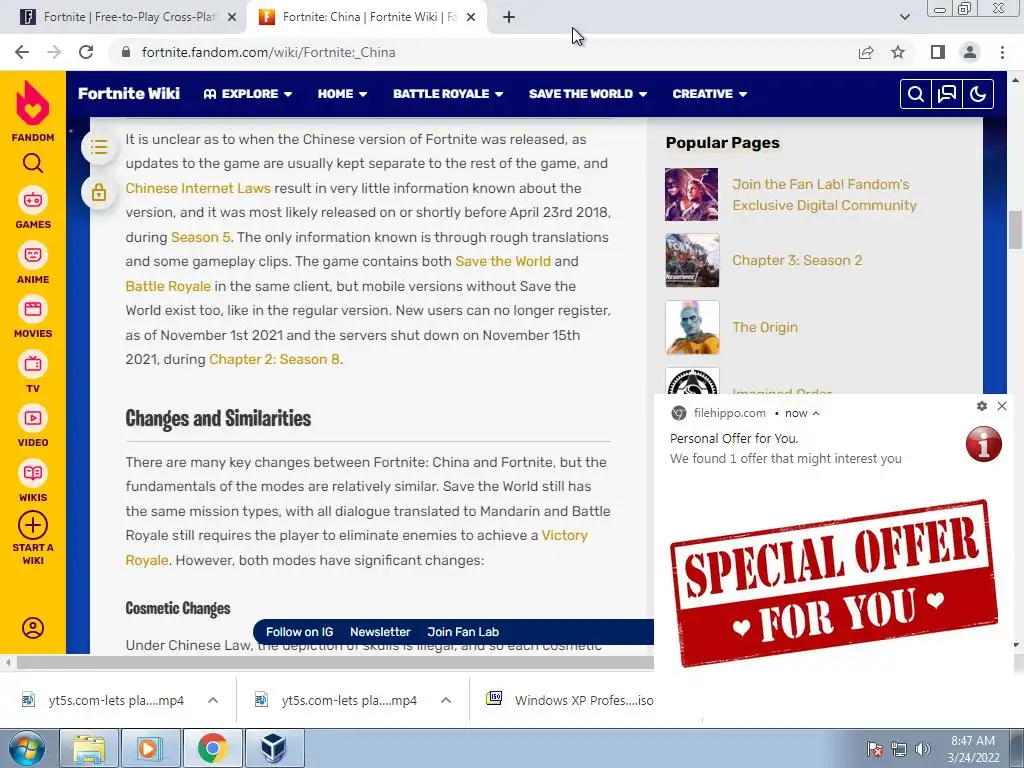Click the Join the Fan Lab thumbnail
Screen dimensions: 1024x768
(x=692, y=195)
